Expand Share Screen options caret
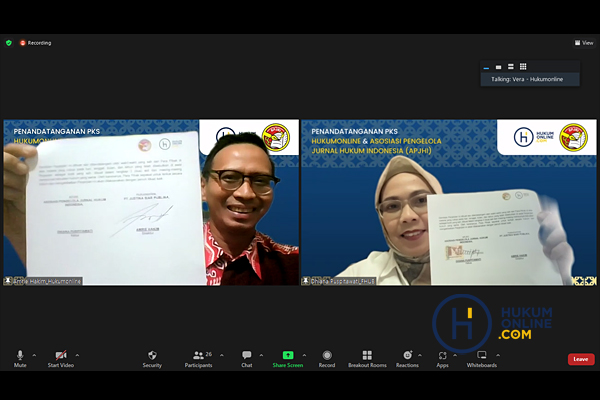Viewport: 600px width, 400px height. [304, 355]
